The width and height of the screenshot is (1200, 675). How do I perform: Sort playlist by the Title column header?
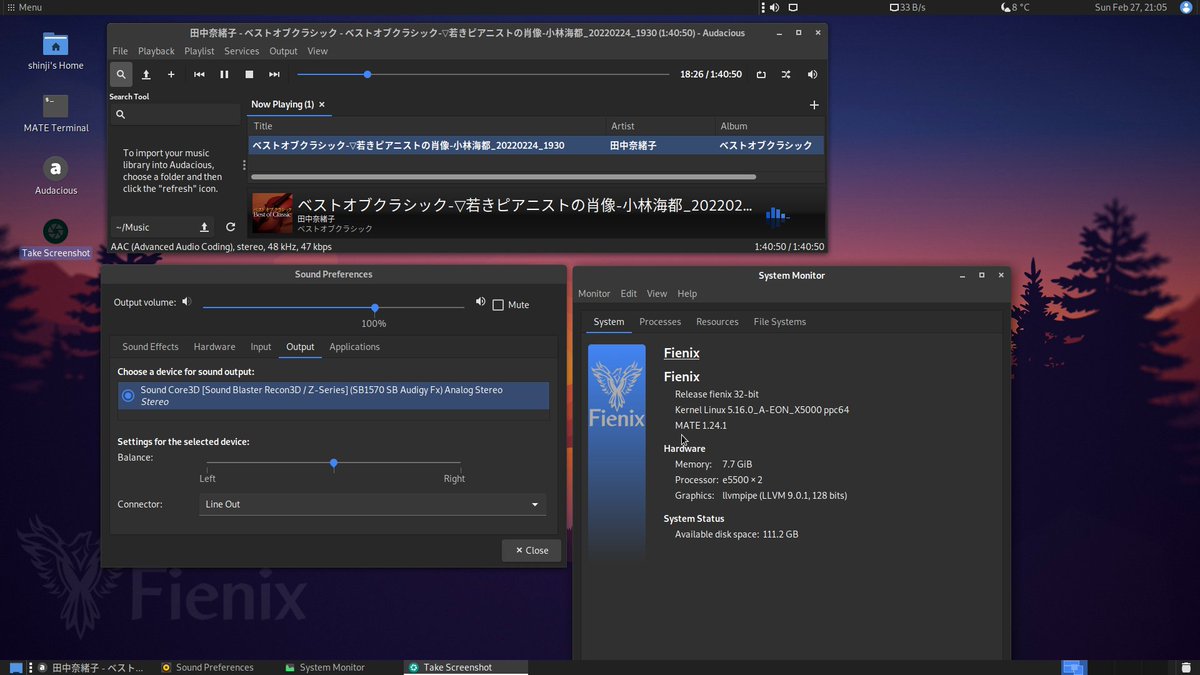coord(428,126)
